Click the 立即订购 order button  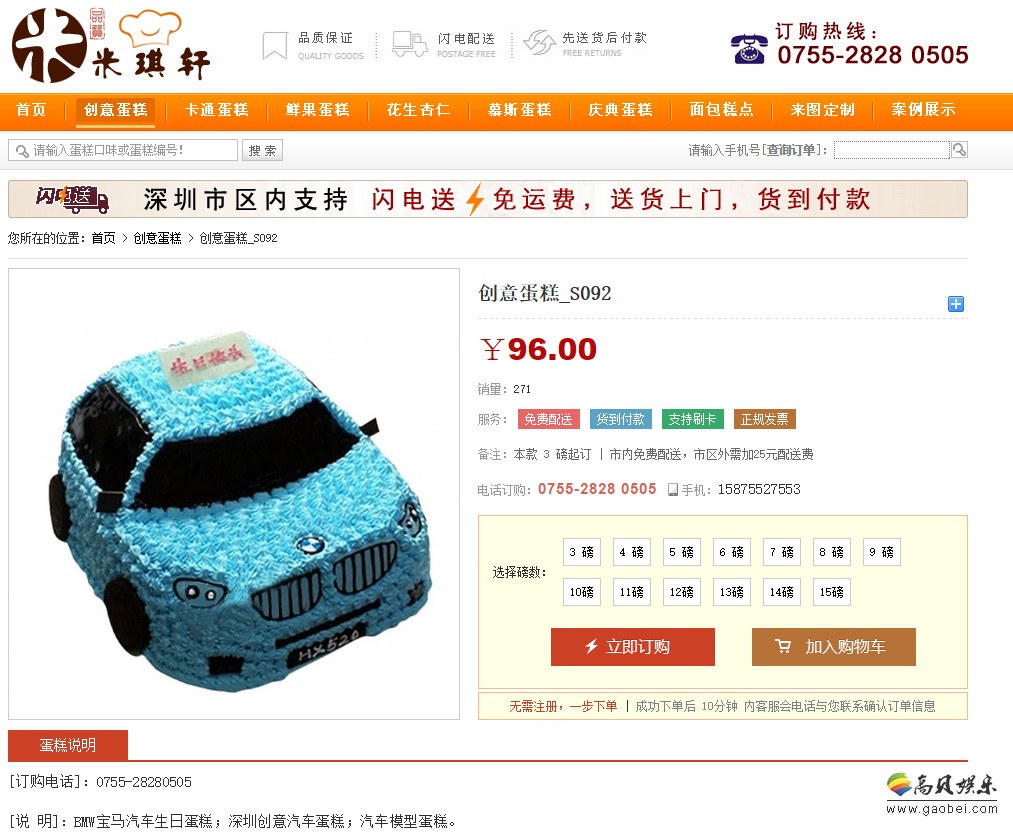tap(632, 647)
